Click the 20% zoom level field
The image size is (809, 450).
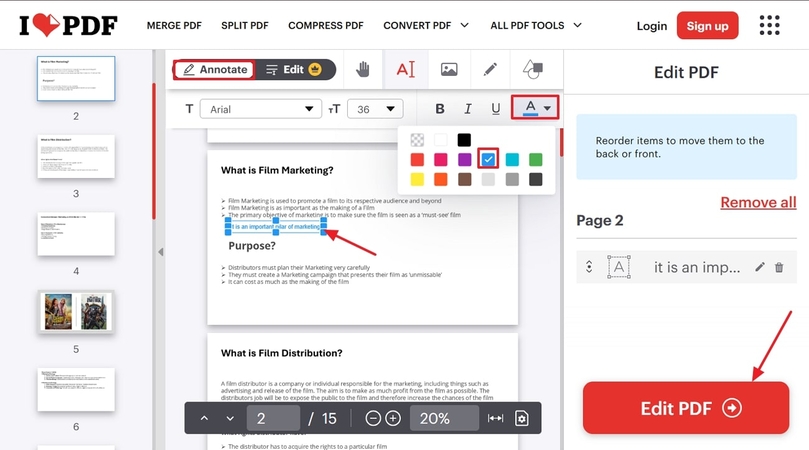[x=444, y=418]
